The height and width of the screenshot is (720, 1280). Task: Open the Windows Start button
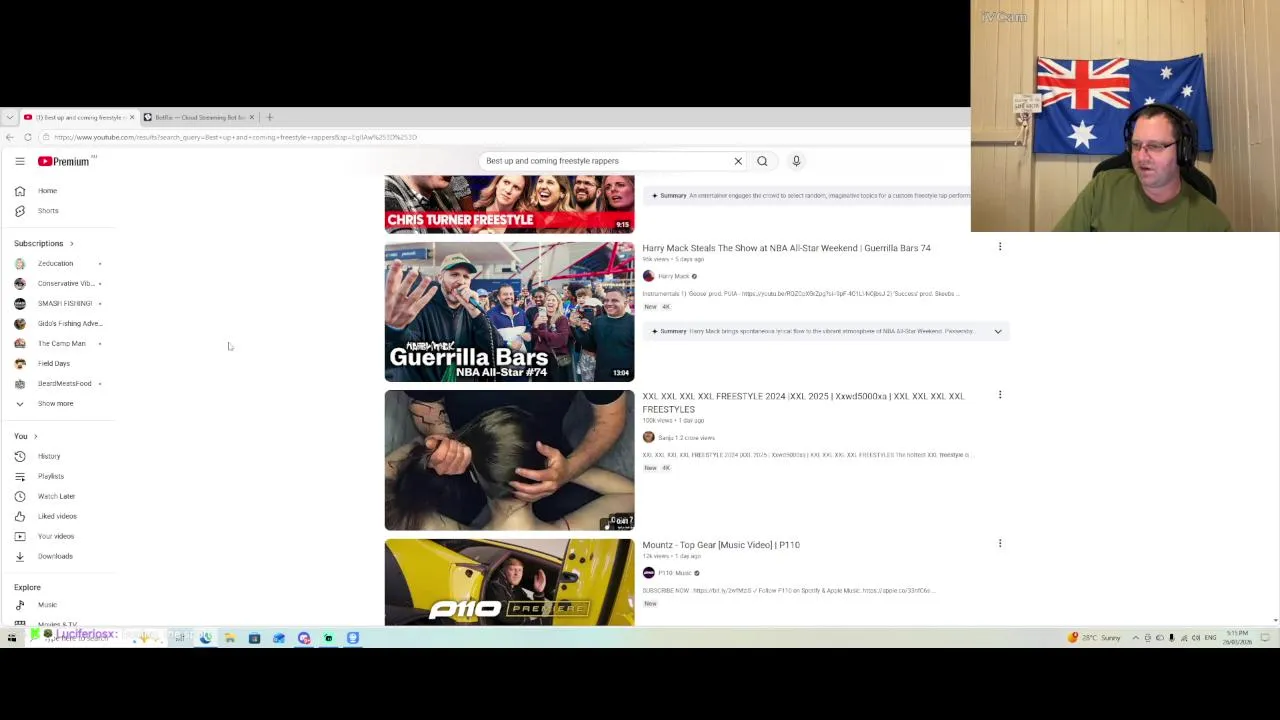[12, 637]
